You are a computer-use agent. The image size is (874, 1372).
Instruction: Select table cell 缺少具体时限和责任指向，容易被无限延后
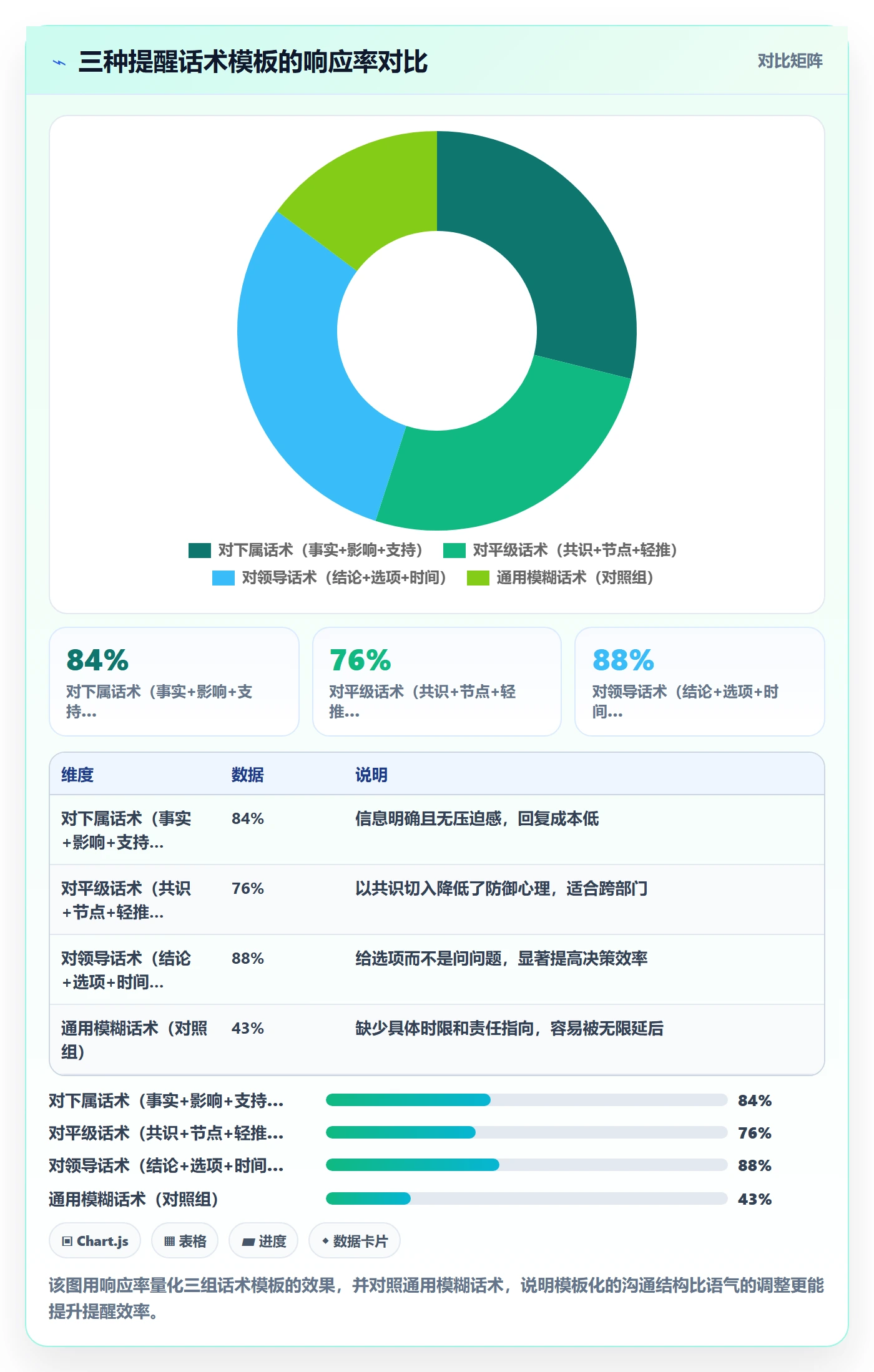[509, 1028]
